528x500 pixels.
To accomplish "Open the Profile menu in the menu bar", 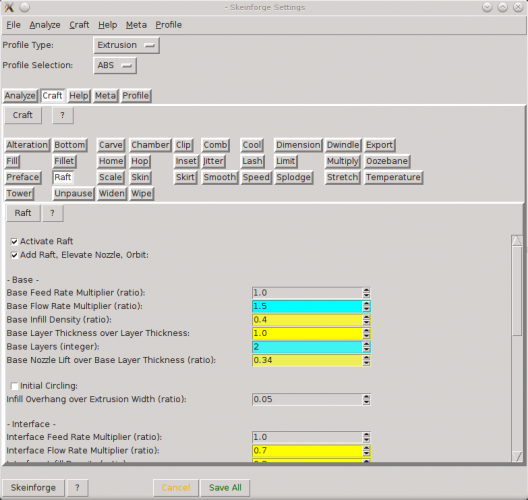I will [x=168, y=25].
